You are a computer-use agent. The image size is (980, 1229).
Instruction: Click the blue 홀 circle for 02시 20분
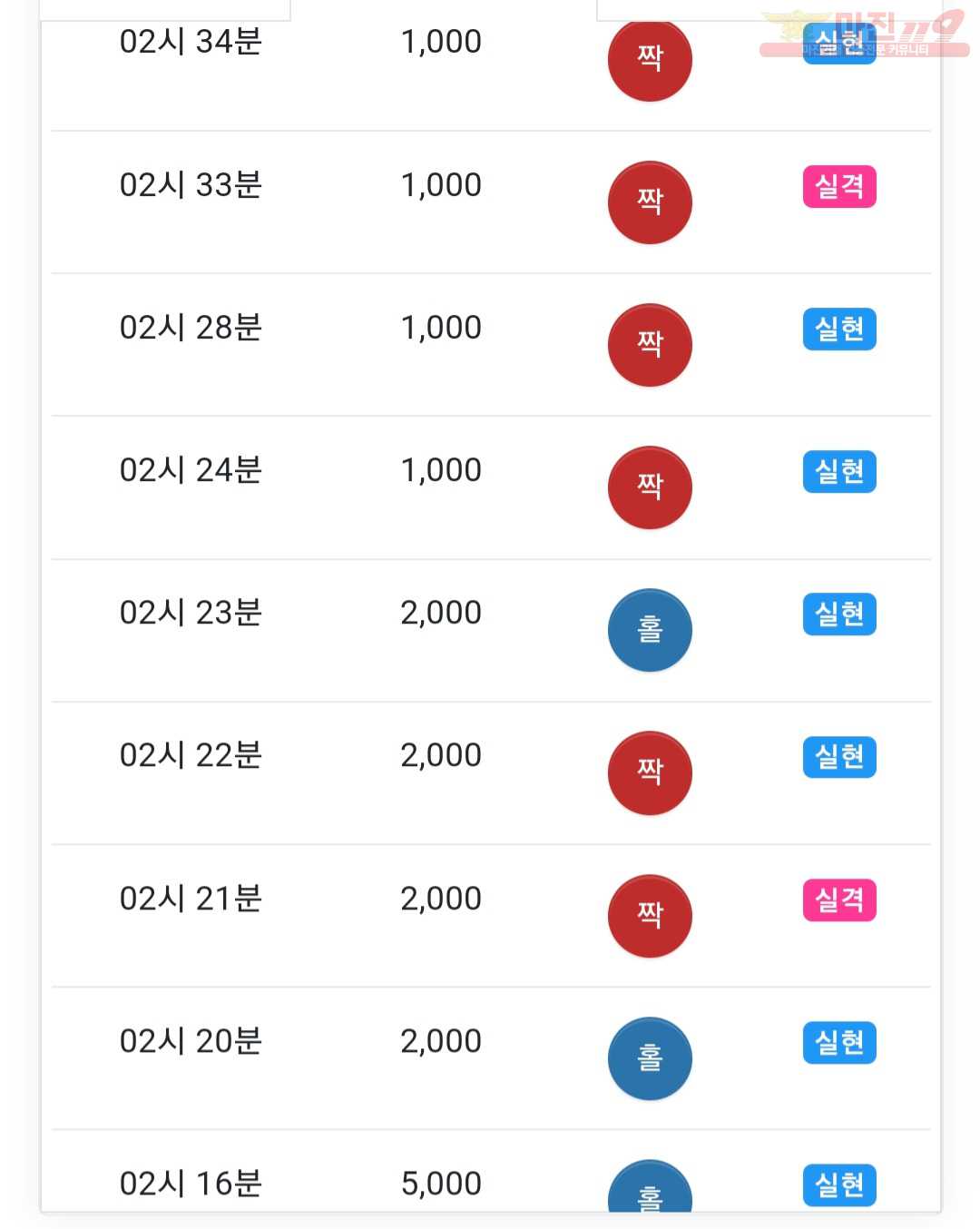(650, 1058)
